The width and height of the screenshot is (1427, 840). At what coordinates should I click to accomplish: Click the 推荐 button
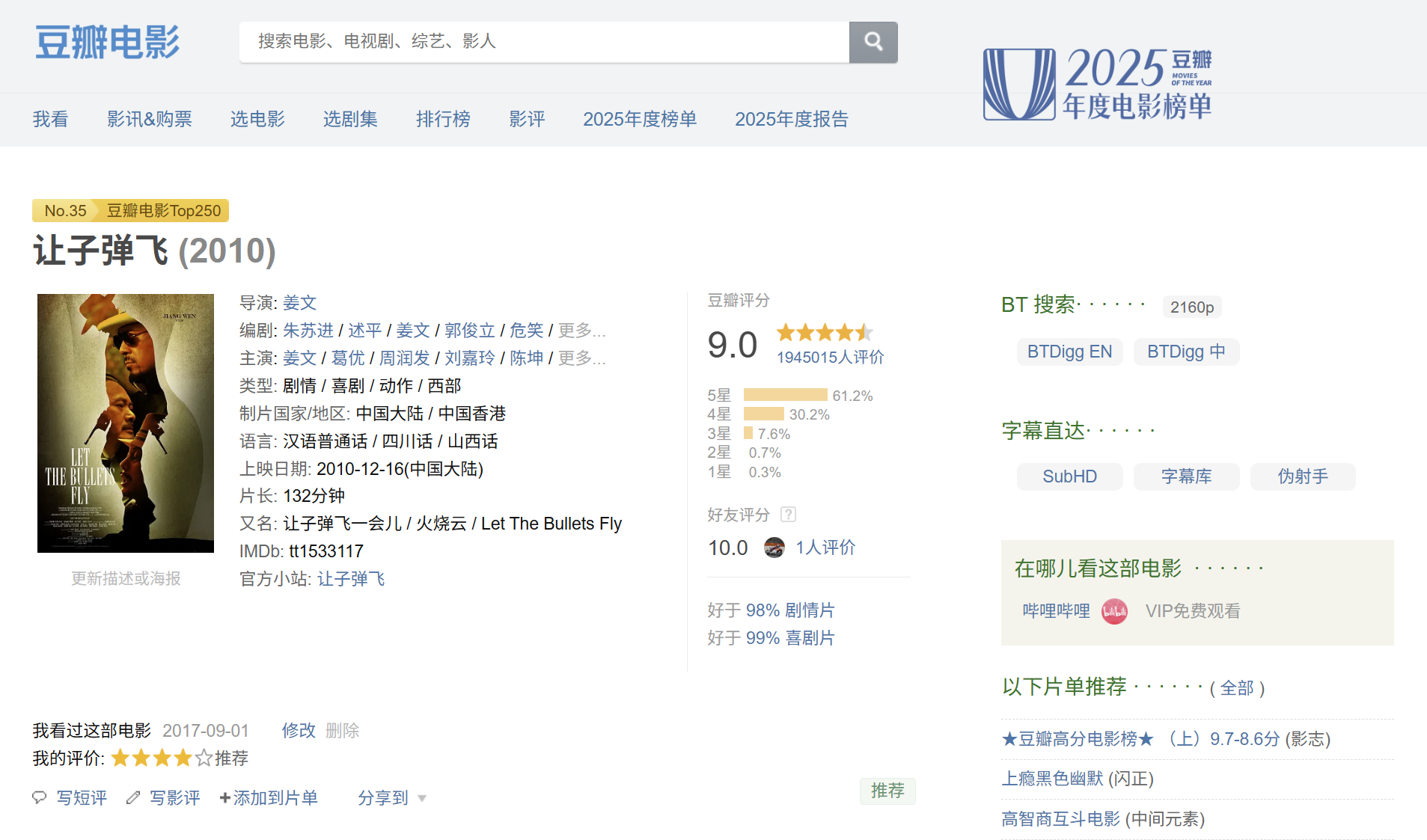(x=887, y=791)
